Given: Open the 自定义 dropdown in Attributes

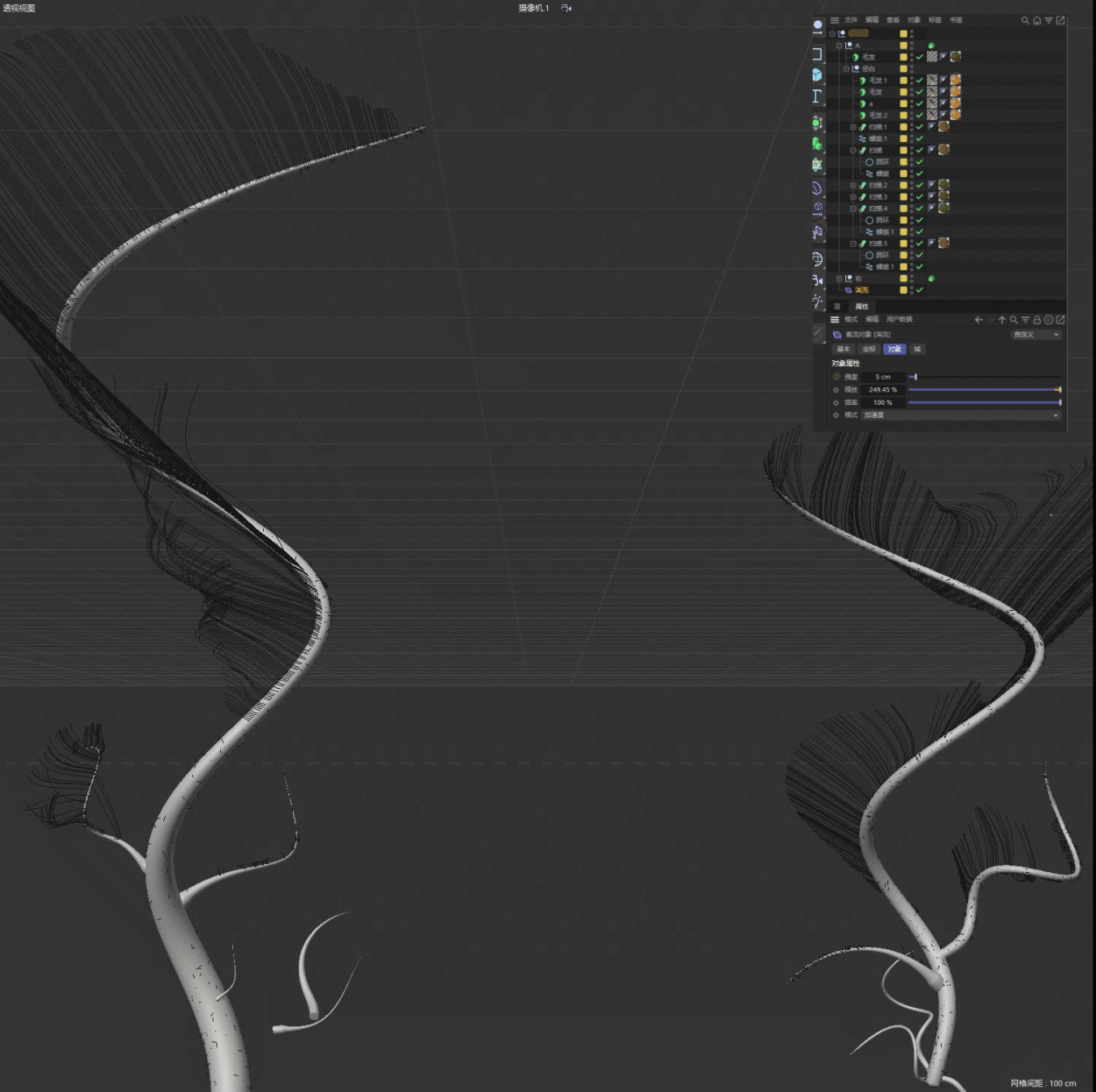Looking at the screenshot, I should point(1036,335).
